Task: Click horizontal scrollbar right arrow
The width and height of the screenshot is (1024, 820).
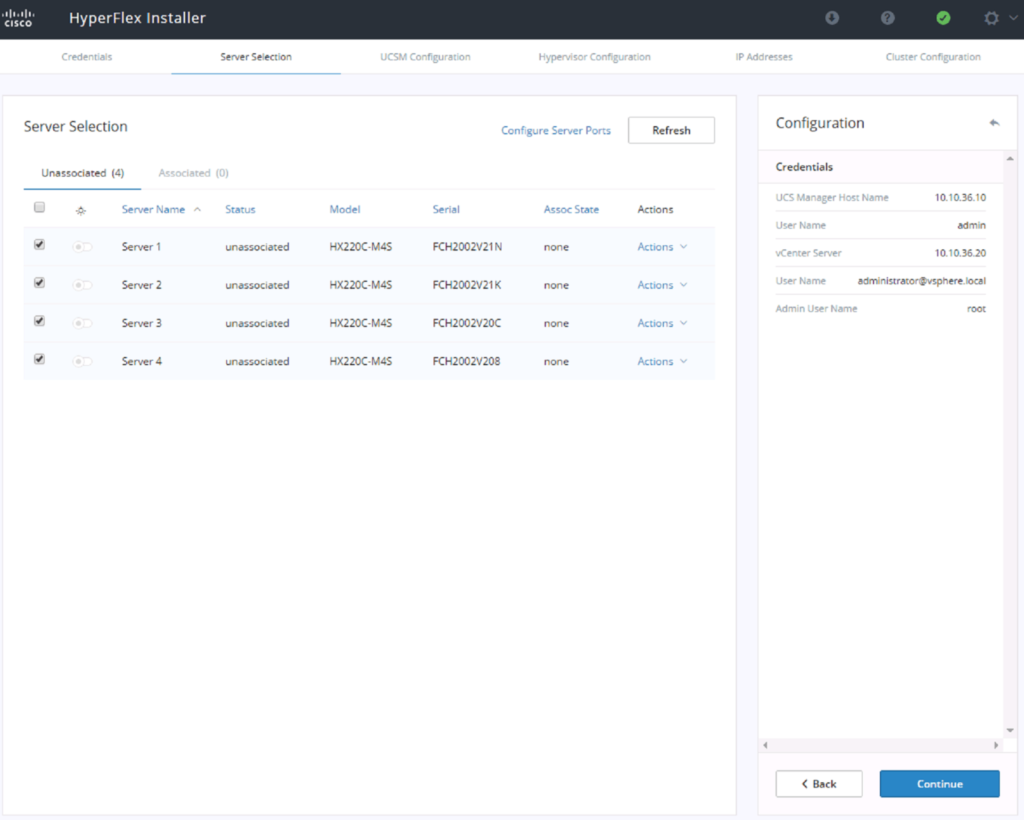Action: point(996,745)
